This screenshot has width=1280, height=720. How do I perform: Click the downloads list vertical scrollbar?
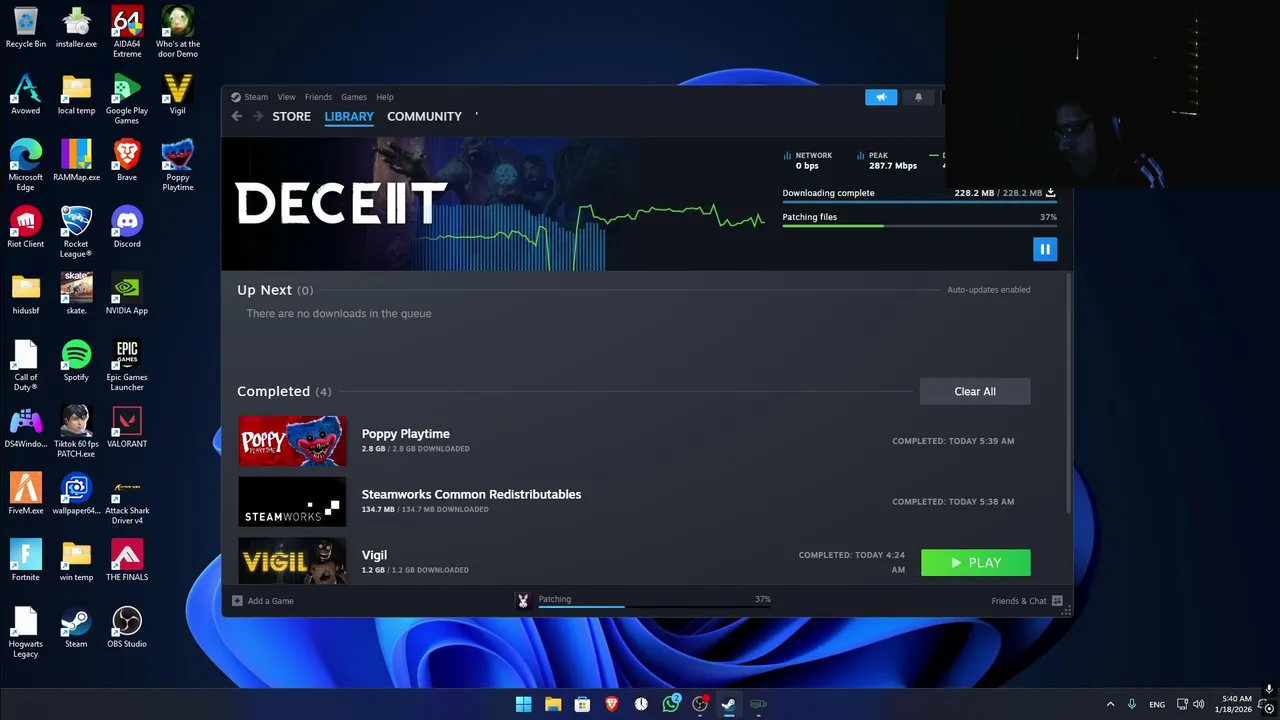click(x=1068, y=392)
